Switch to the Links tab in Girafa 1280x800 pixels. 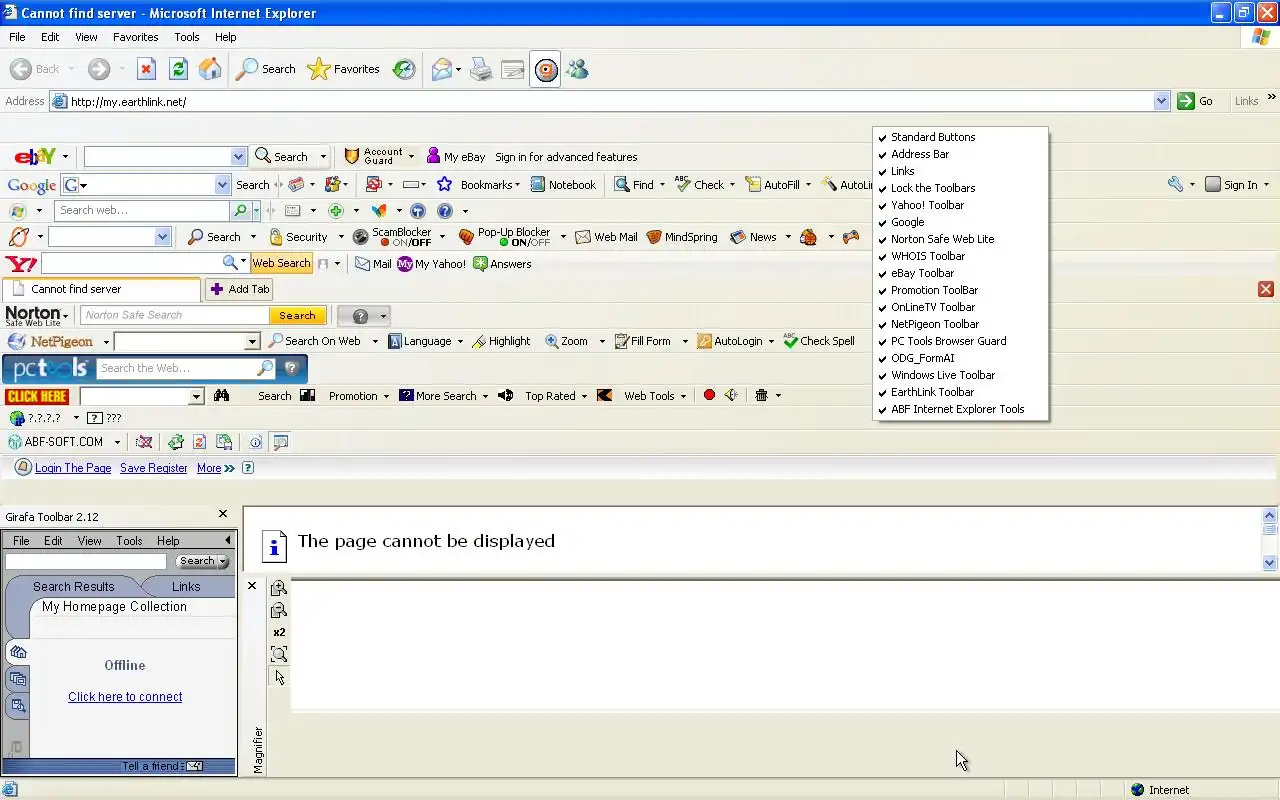(186, 587)
